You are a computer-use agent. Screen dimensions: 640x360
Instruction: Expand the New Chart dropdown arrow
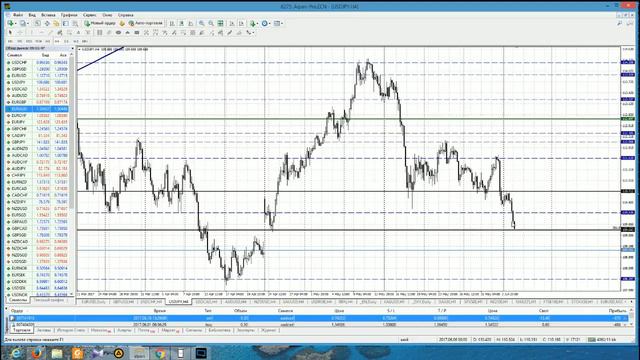point(16,23)
